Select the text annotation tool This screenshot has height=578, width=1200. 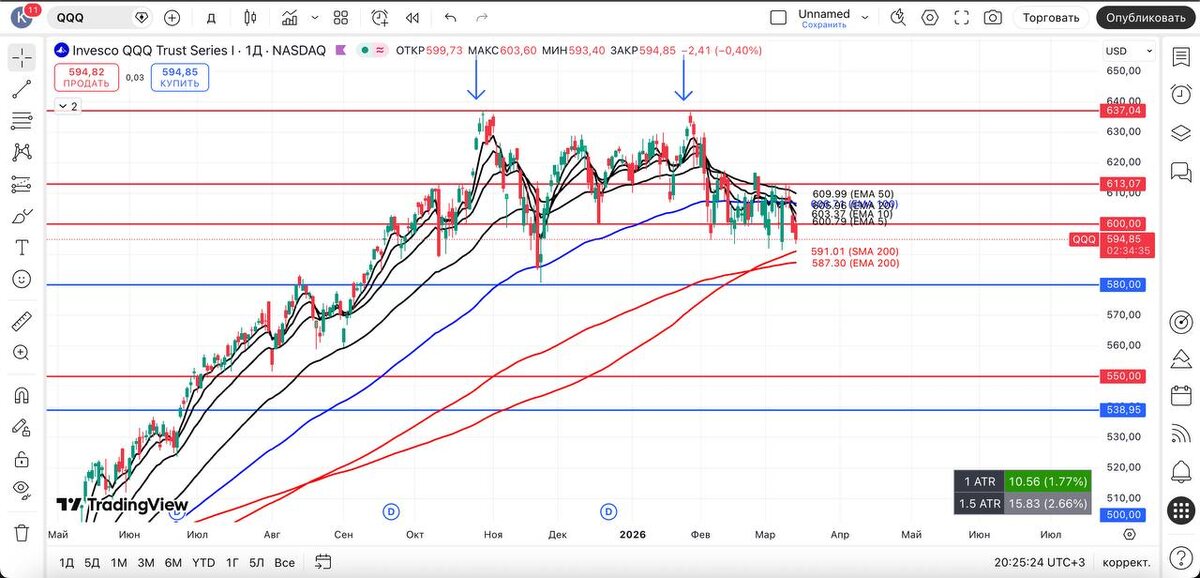click(21, 247)
